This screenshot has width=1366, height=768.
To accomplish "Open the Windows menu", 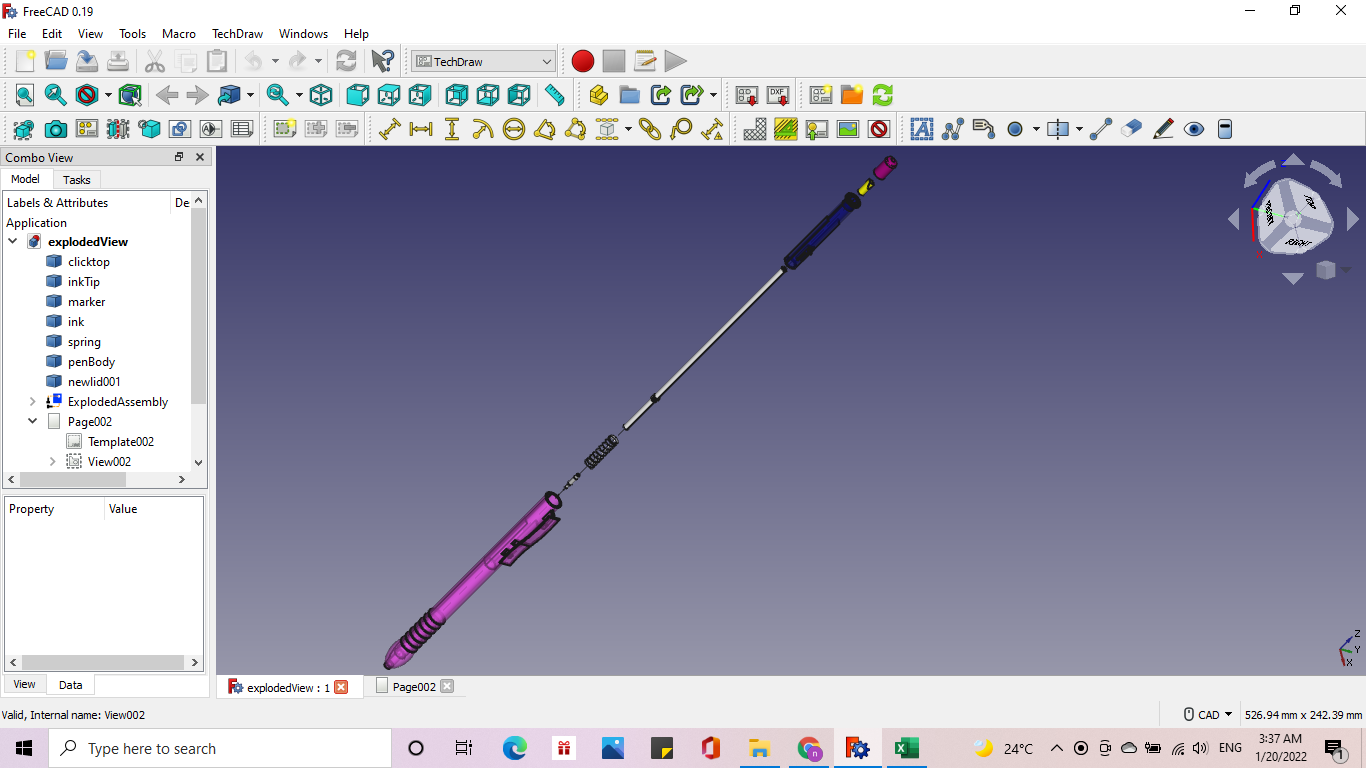I will 303,33.
